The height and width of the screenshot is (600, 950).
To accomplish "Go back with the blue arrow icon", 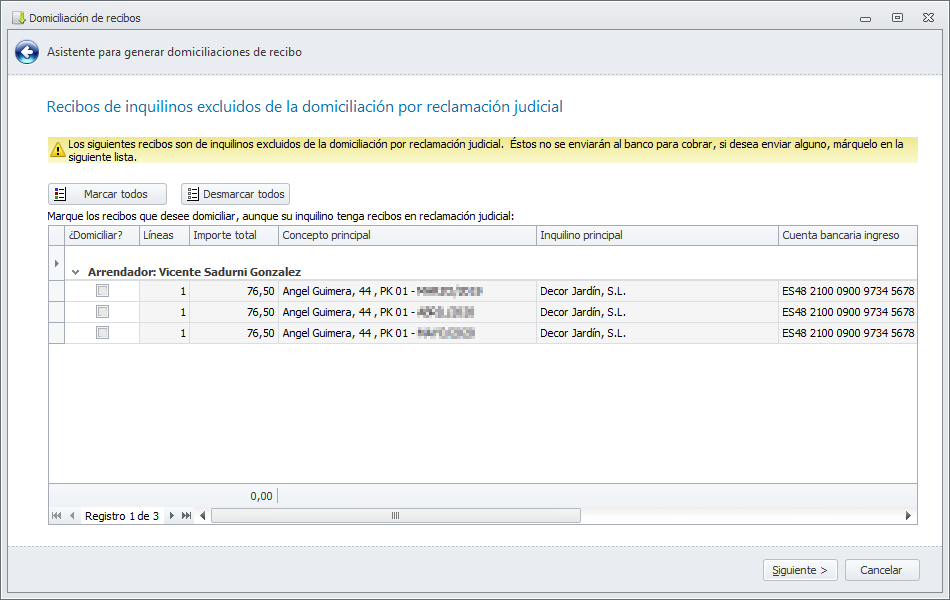I will 27,52.
